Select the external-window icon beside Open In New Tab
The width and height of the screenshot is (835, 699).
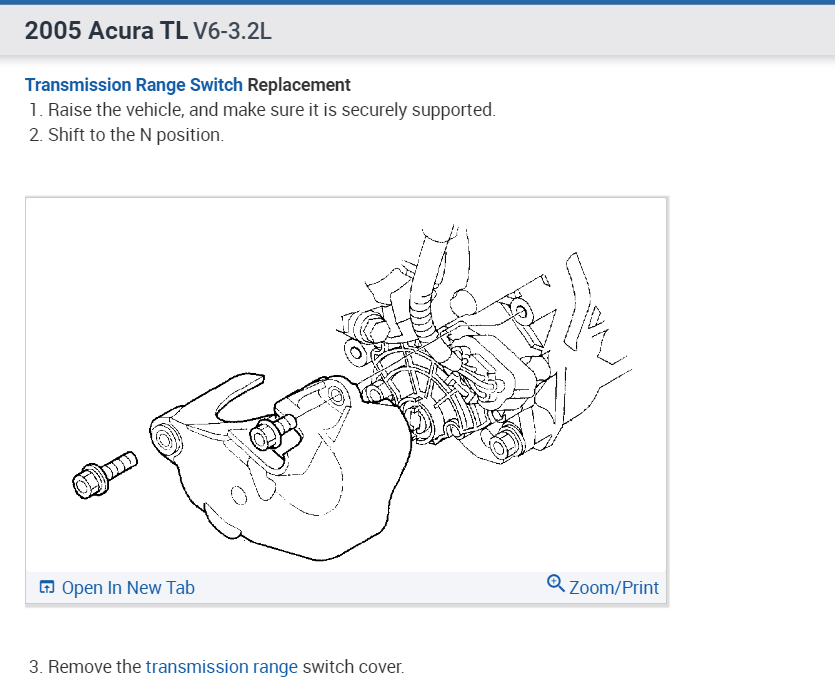46,587
